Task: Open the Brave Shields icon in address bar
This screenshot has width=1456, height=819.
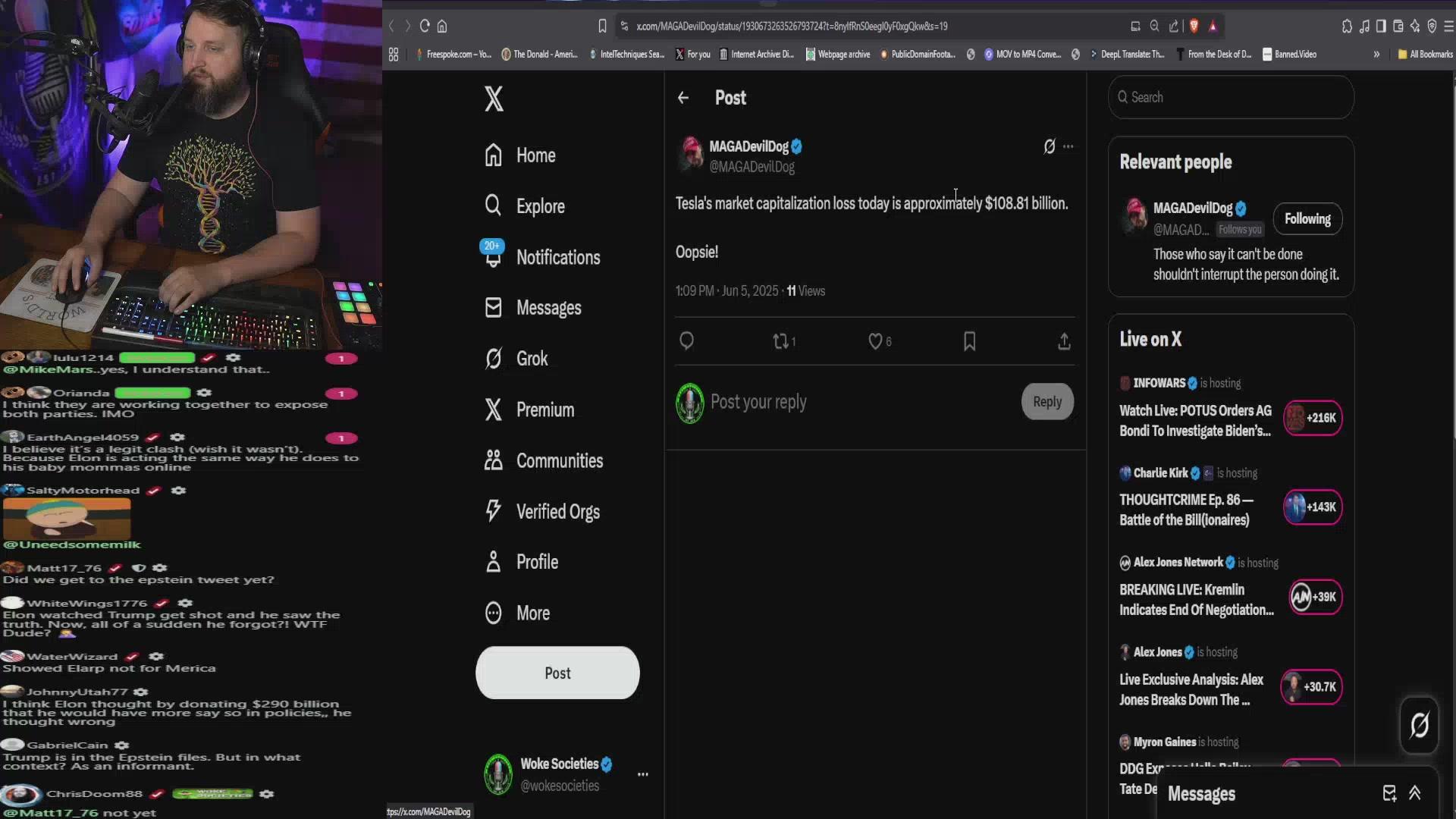Action: [x=1194, y=26]
